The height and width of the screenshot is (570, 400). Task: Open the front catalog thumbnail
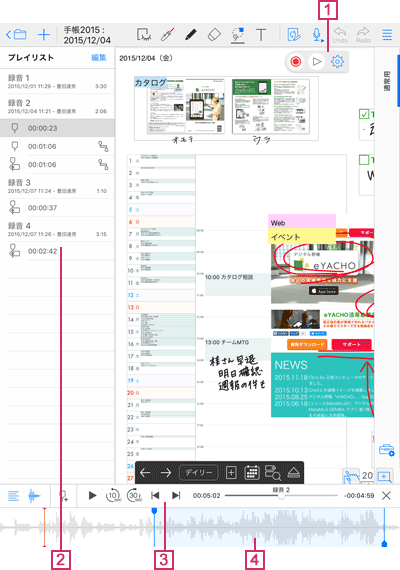(x=185, y=106)
